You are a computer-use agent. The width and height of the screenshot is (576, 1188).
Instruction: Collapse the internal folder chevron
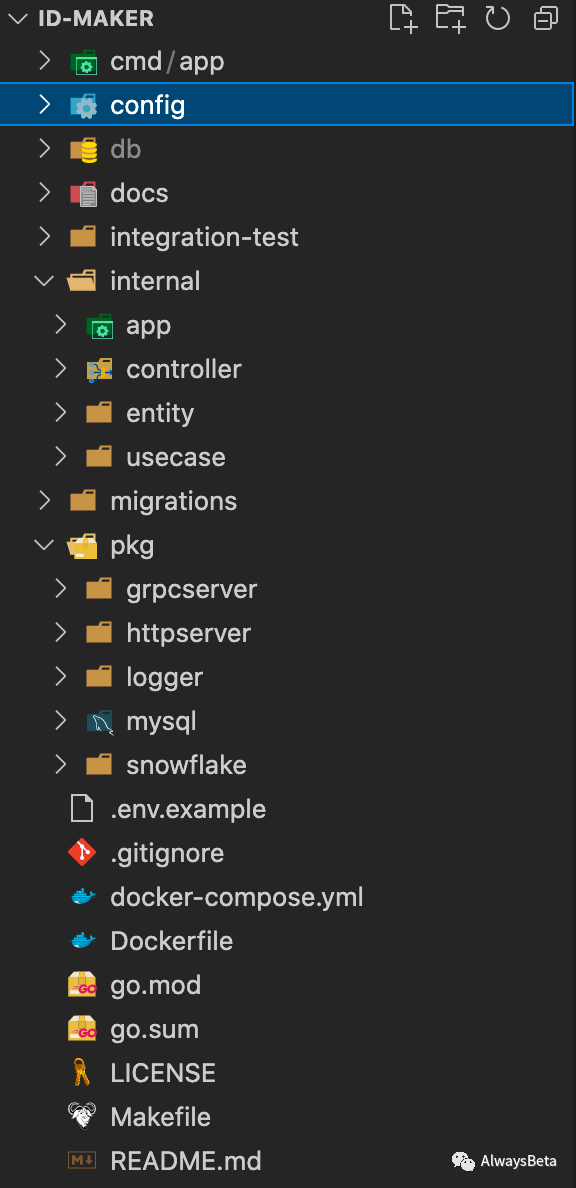[45, 281]
